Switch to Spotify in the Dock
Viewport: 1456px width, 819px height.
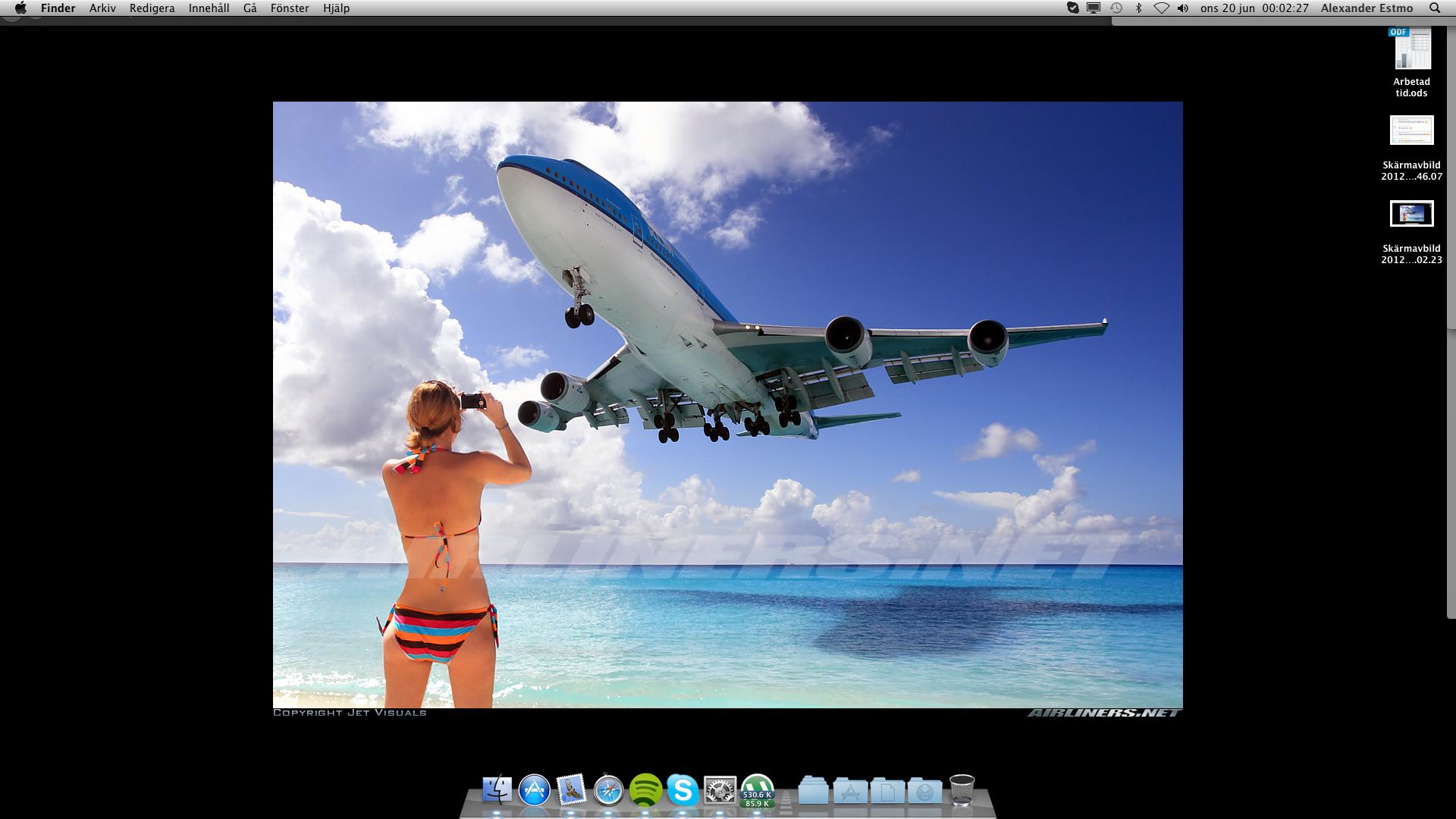click(x=646, y=790)
